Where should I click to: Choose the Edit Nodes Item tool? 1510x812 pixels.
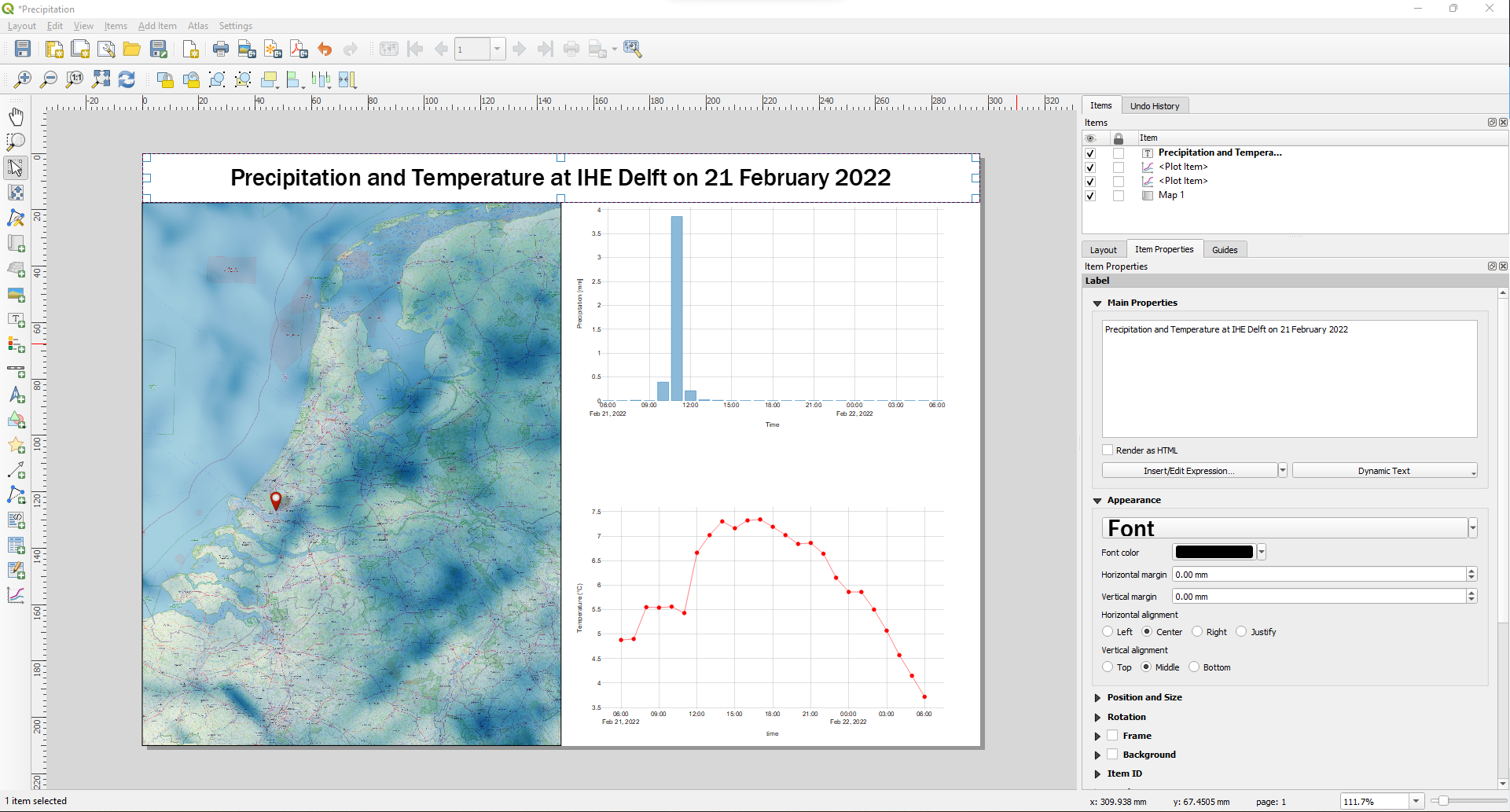[x=16, y=219]
